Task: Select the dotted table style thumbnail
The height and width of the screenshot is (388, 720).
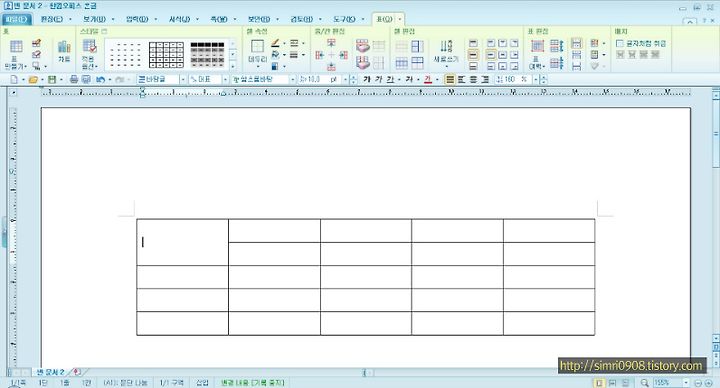Action: click(x=125, y=55)
